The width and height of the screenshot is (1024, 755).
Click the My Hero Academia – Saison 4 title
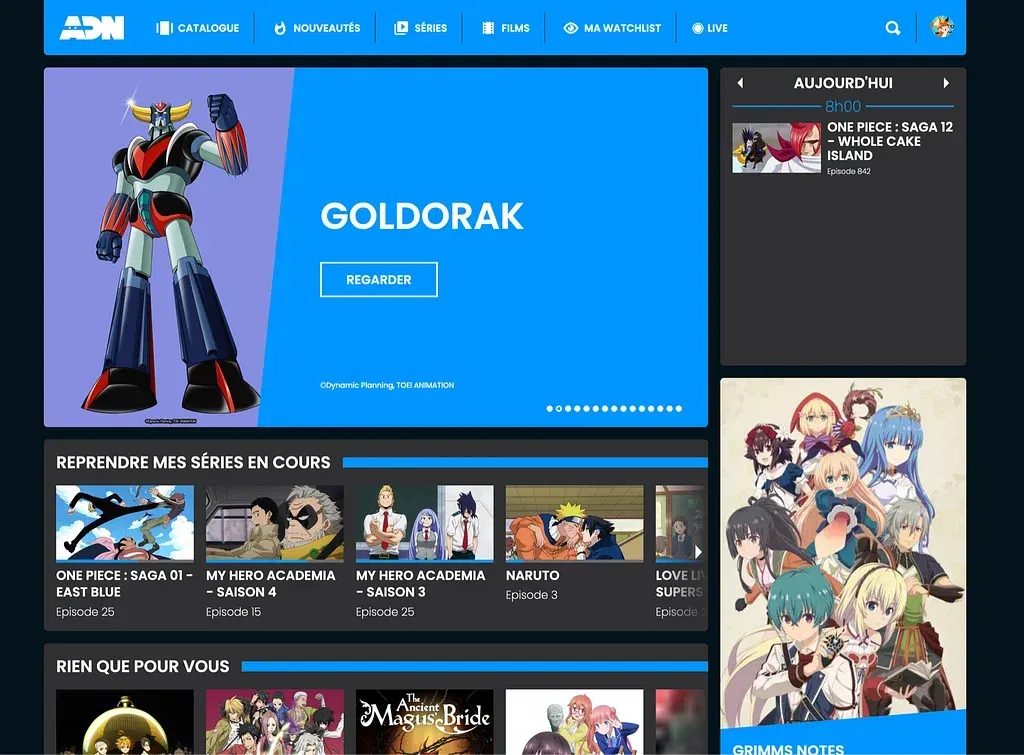coord(270,584)
